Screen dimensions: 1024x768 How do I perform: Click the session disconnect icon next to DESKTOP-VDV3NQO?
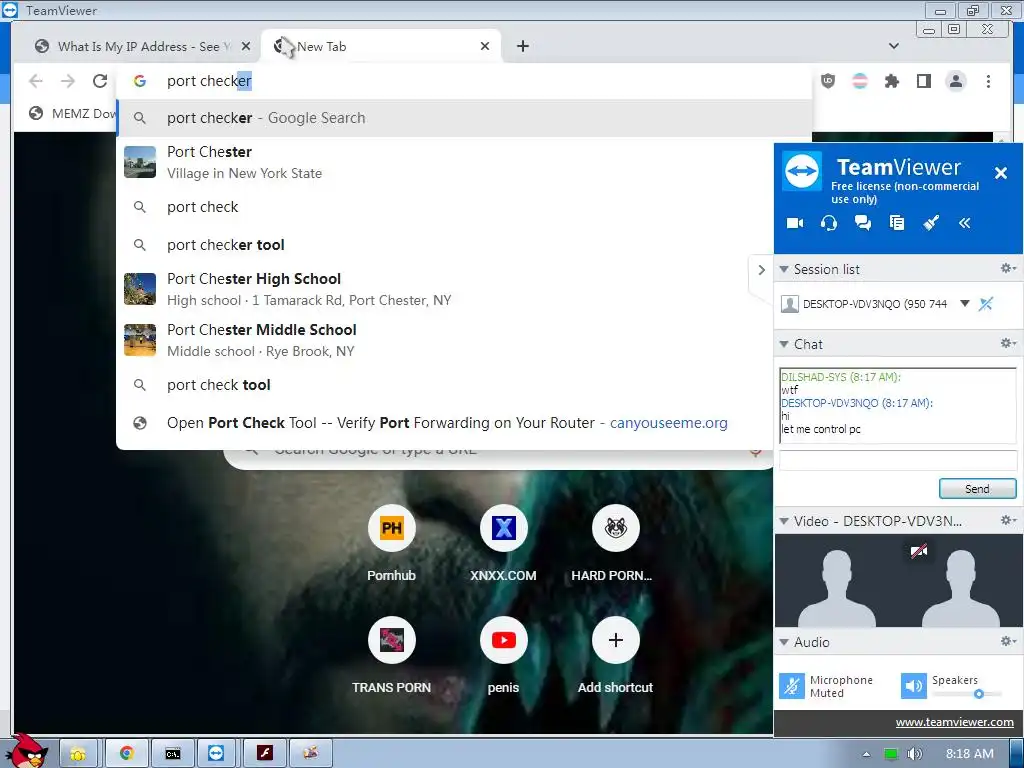986,304
